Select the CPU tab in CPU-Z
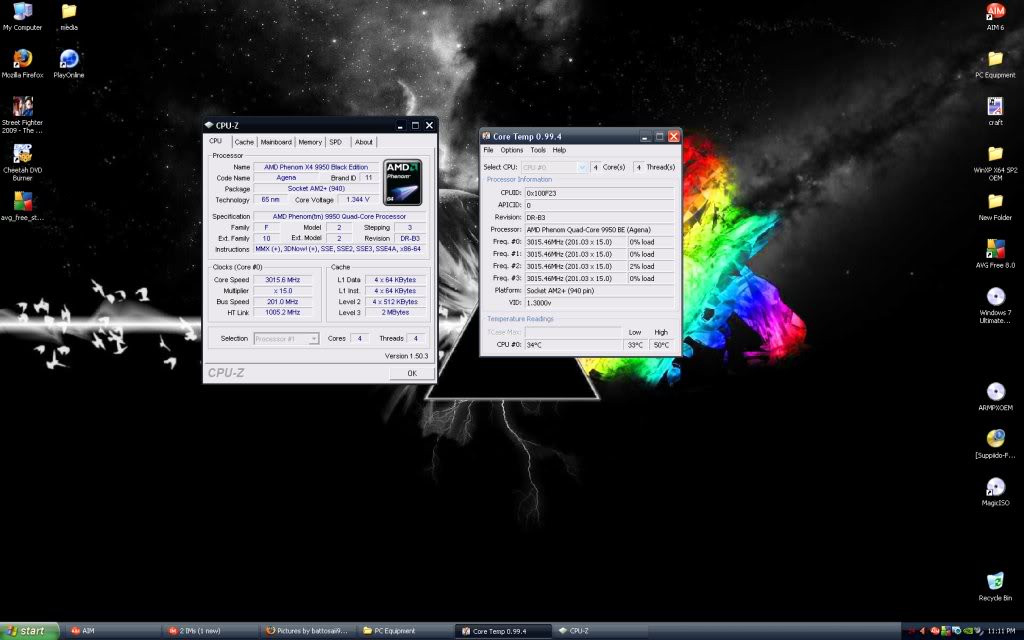 pyautogui.click(x=216, y=141)
